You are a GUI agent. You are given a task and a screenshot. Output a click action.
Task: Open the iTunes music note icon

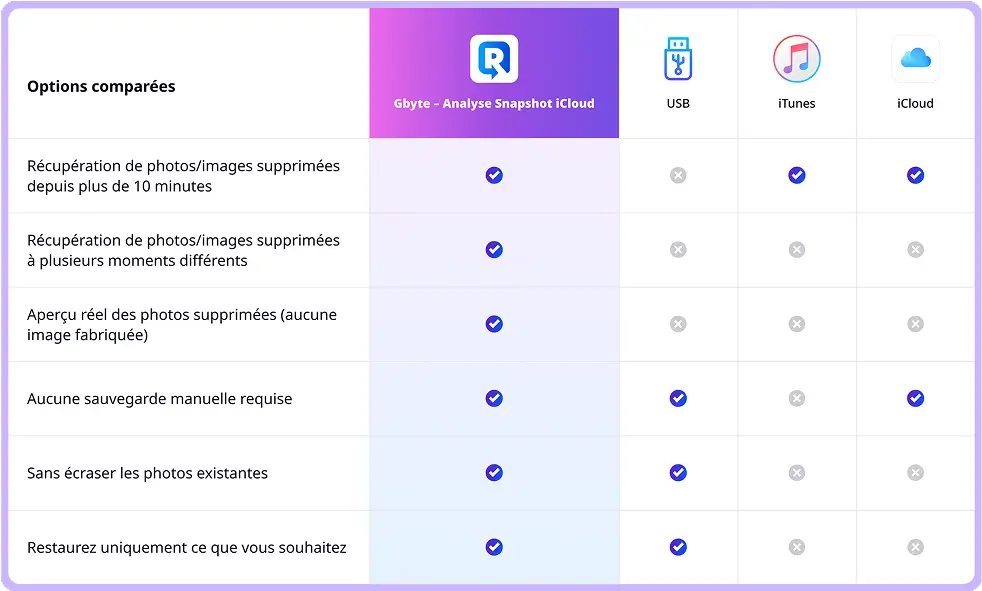(x=797, y=59)
